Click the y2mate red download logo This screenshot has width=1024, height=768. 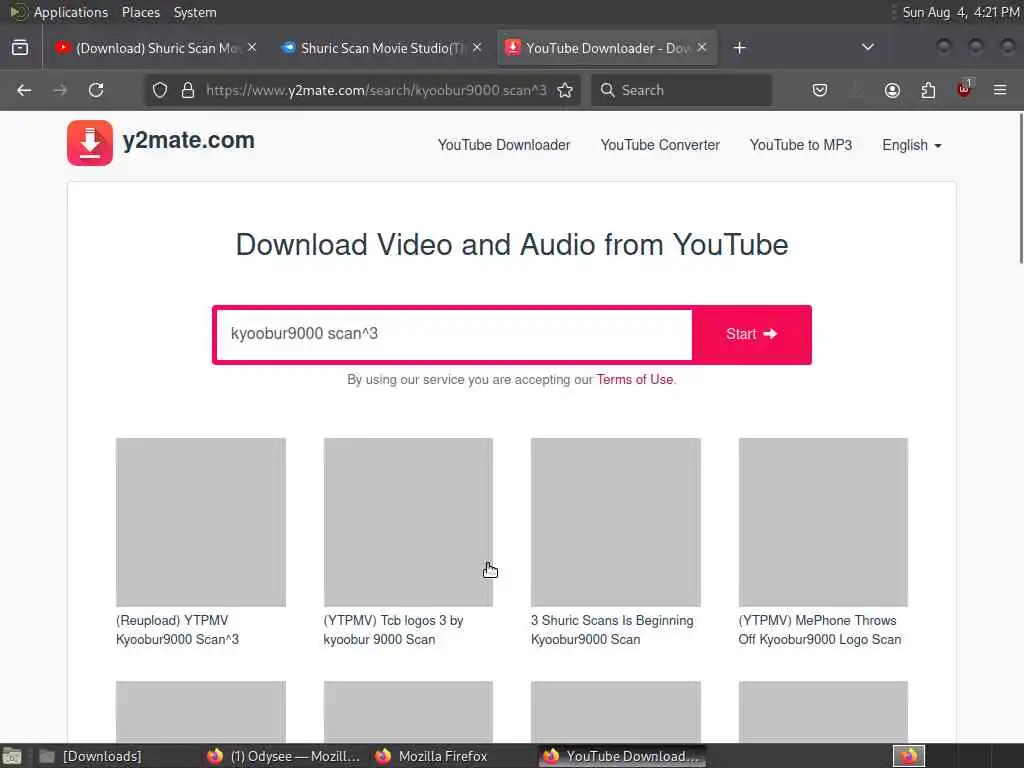pyautogui.click(x=90, y=143)
